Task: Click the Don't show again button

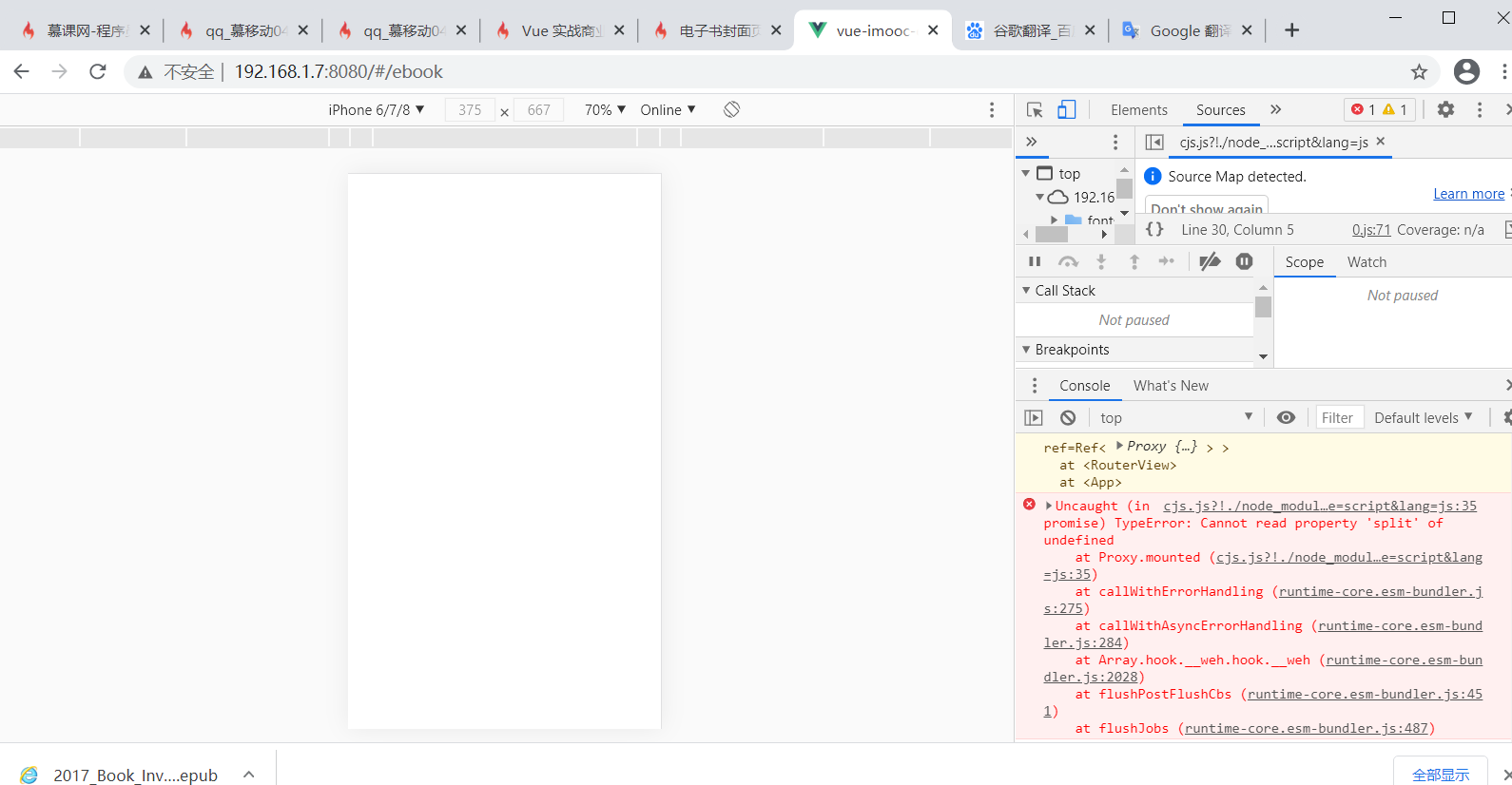Action: (1207, 206)
